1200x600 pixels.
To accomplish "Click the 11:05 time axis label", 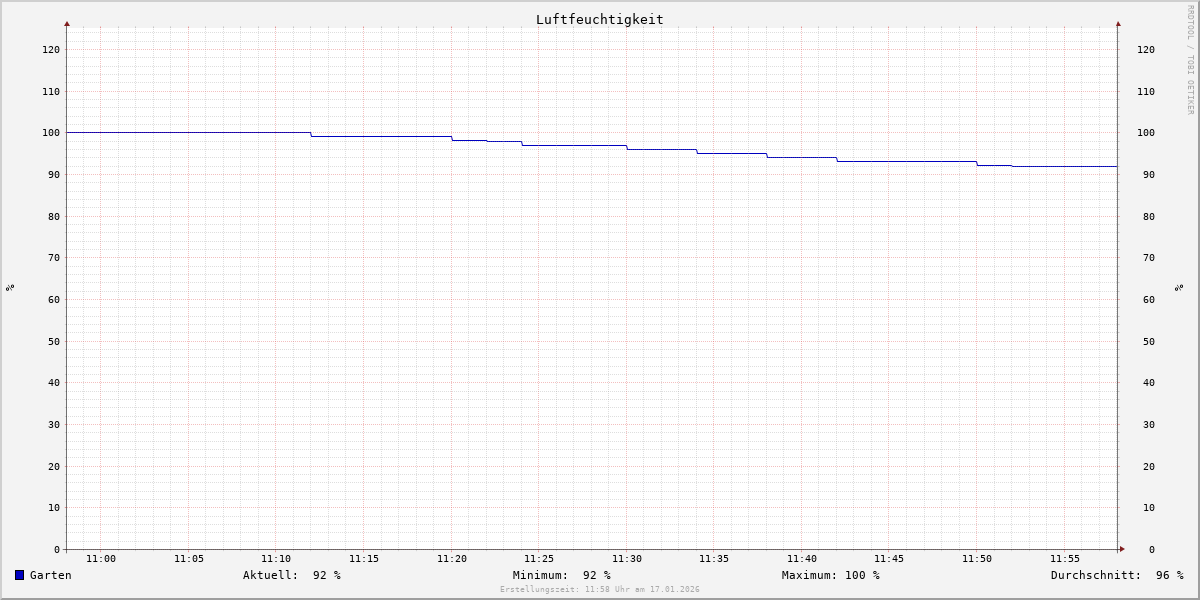I will click(189, 559).
